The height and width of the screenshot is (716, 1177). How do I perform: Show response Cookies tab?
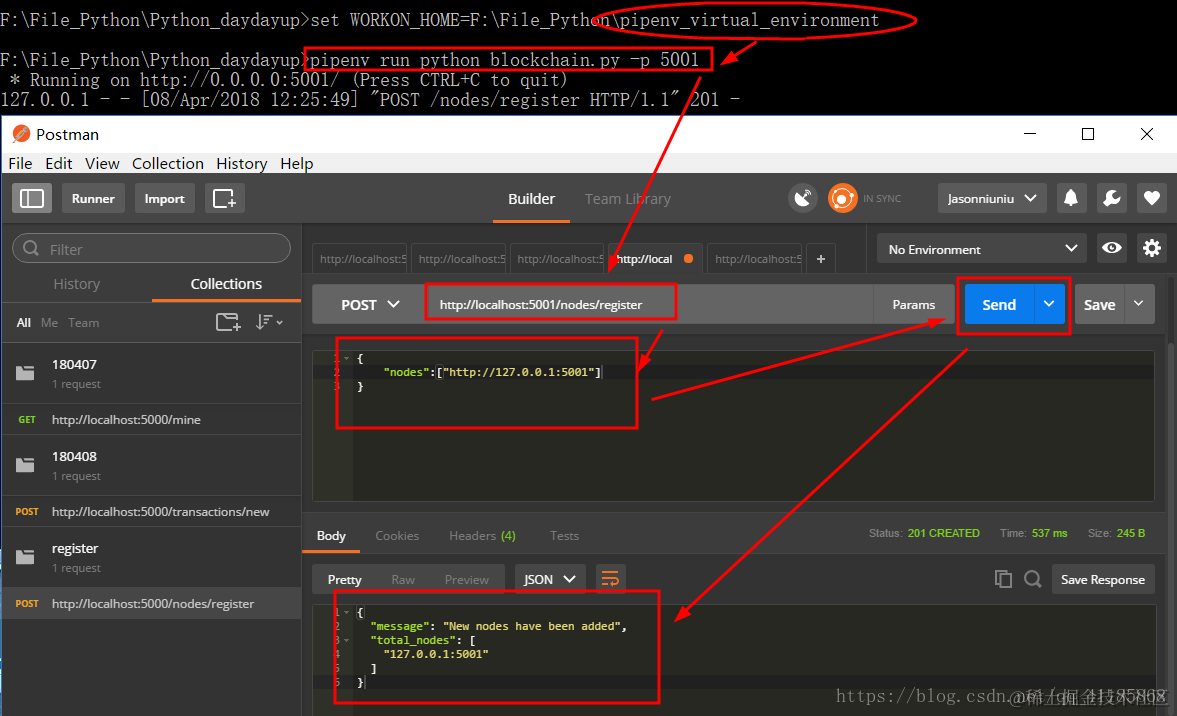397,536
